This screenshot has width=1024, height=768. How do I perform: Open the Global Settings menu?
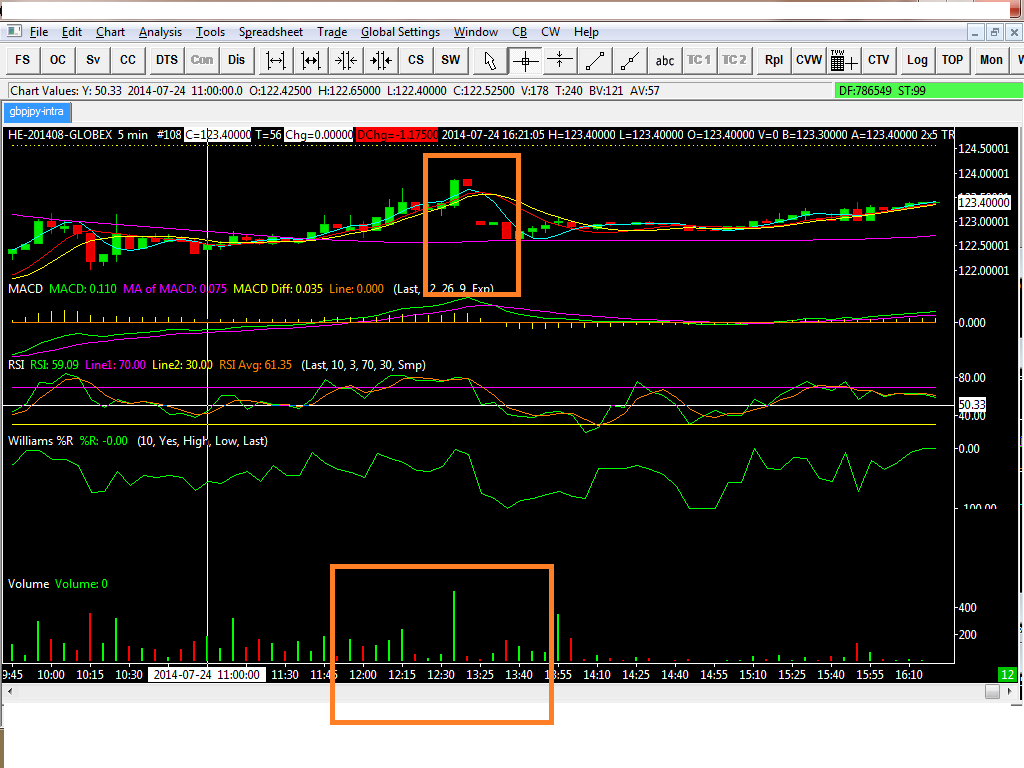[400, 32]
